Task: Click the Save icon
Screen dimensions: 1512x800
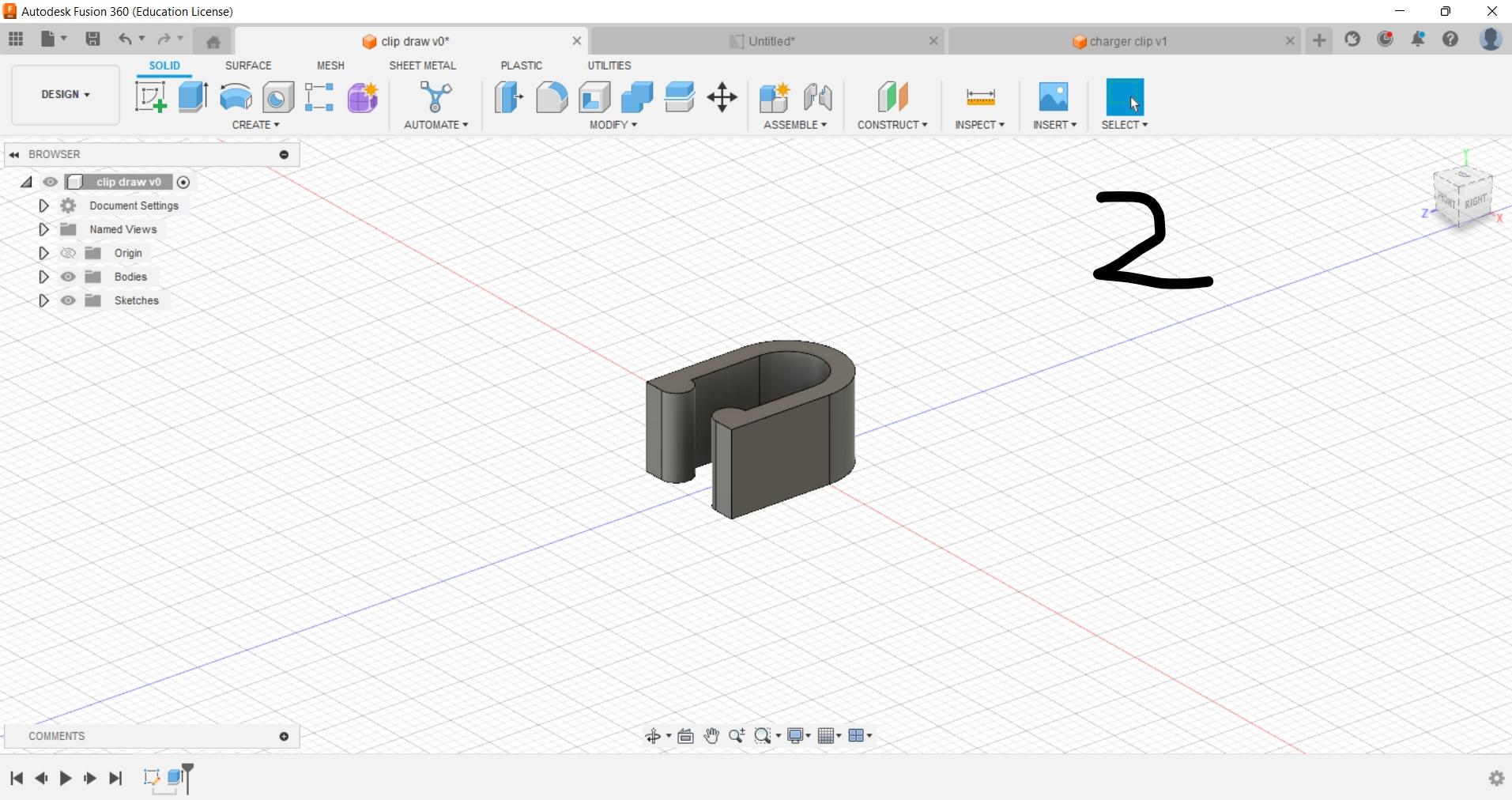Action: [x=92, y=39]
